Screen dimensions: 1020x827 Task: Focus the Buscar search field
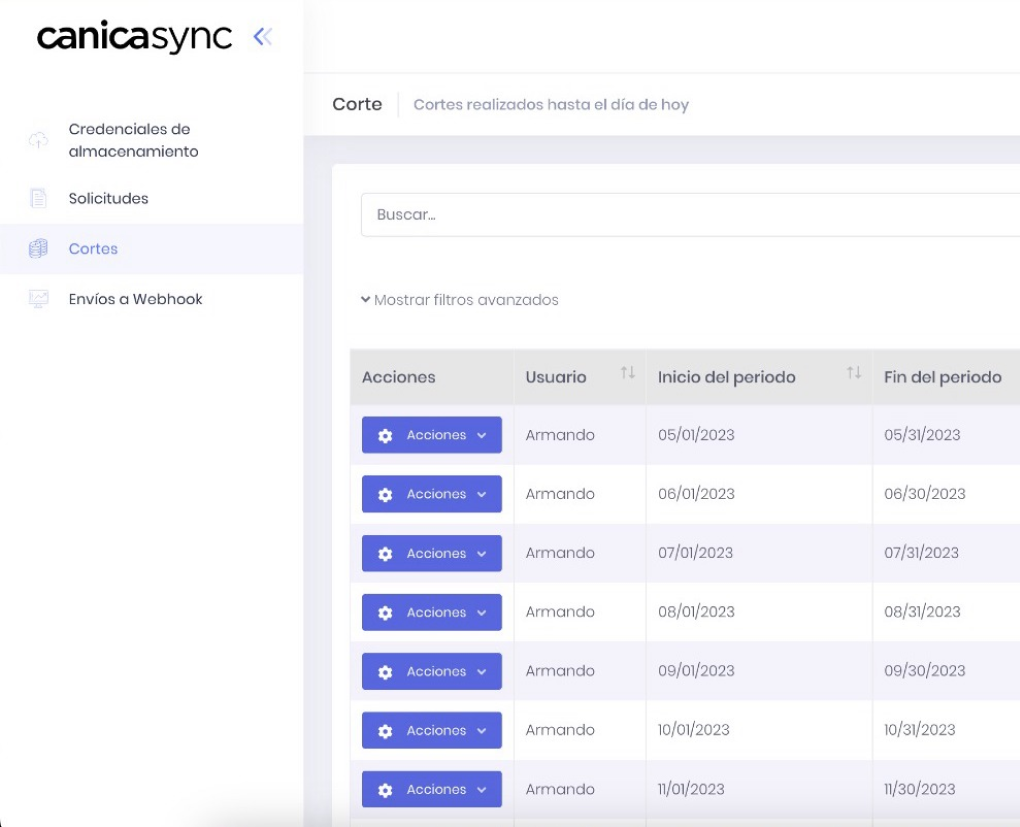pos(690,215)
